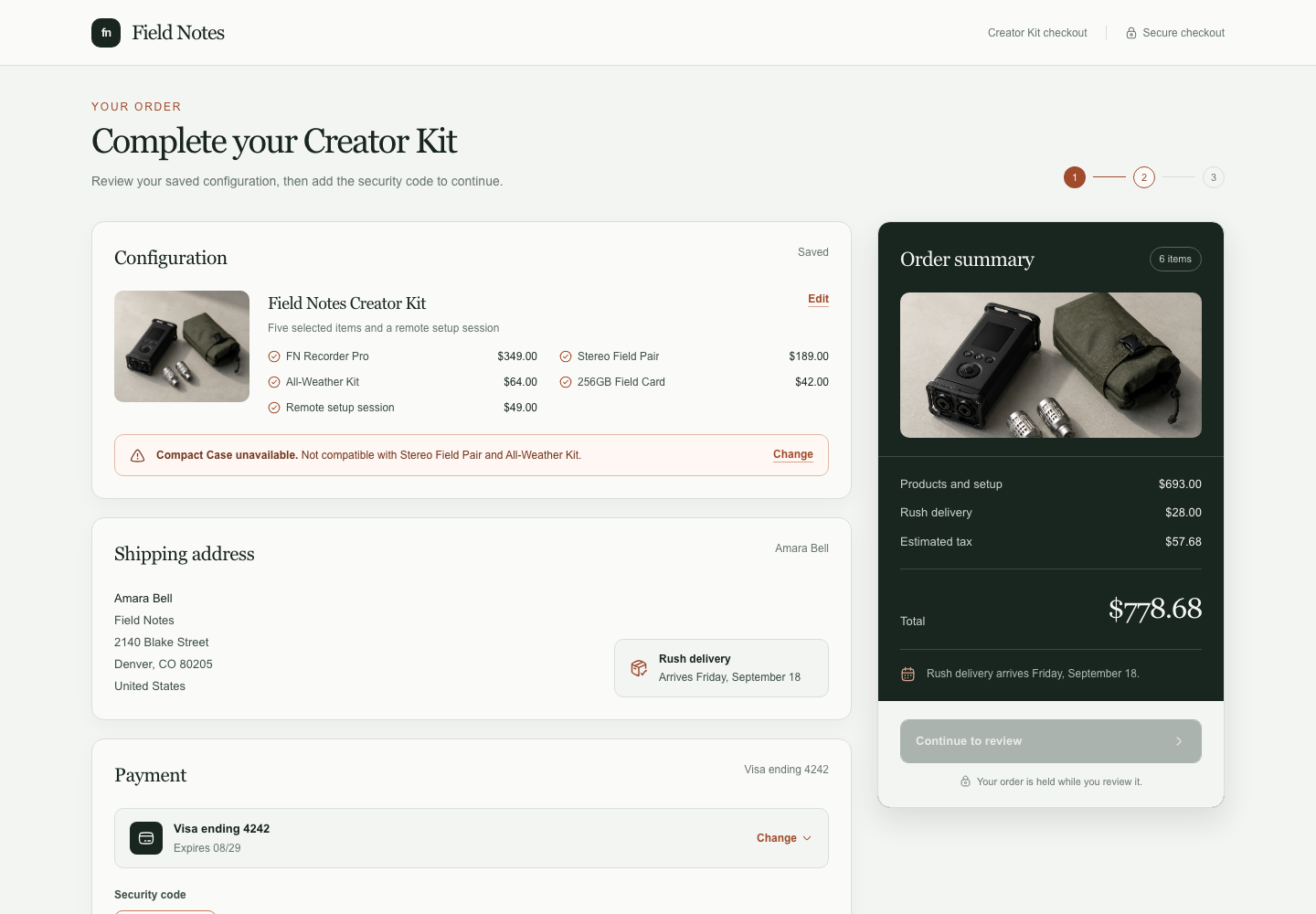
Task: Toggle the Remote setup session check mark
Action: 274,408
